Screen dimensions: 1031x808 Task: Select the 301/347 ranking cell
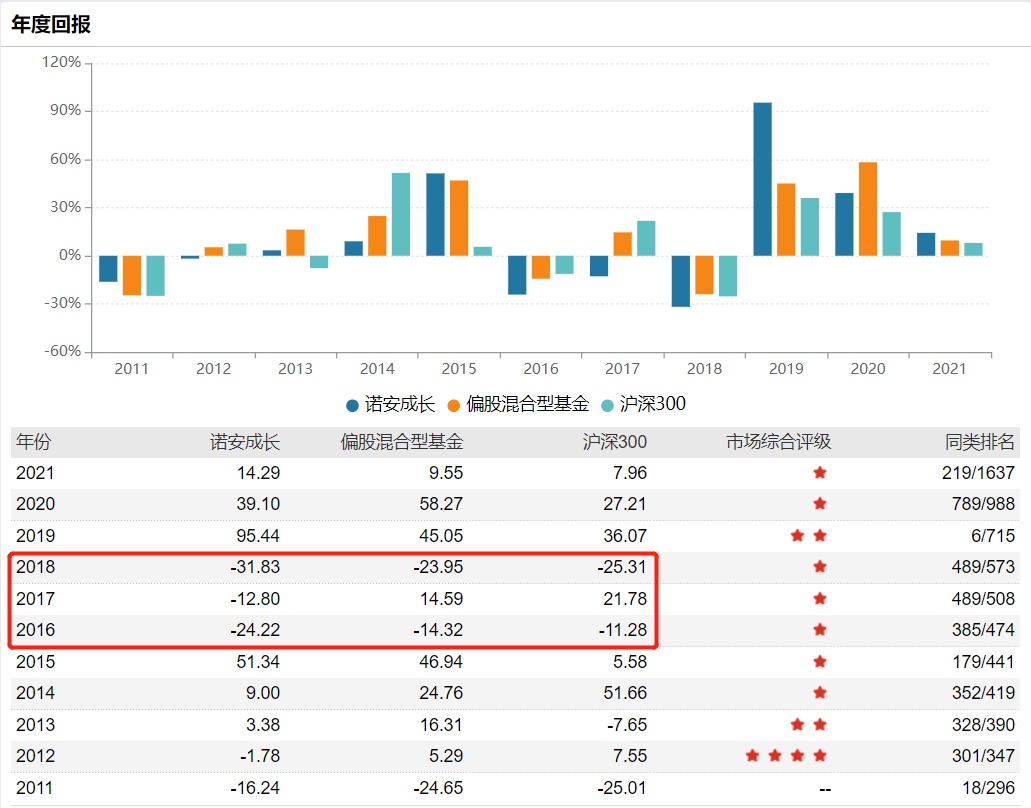click(x=984, y=755)
